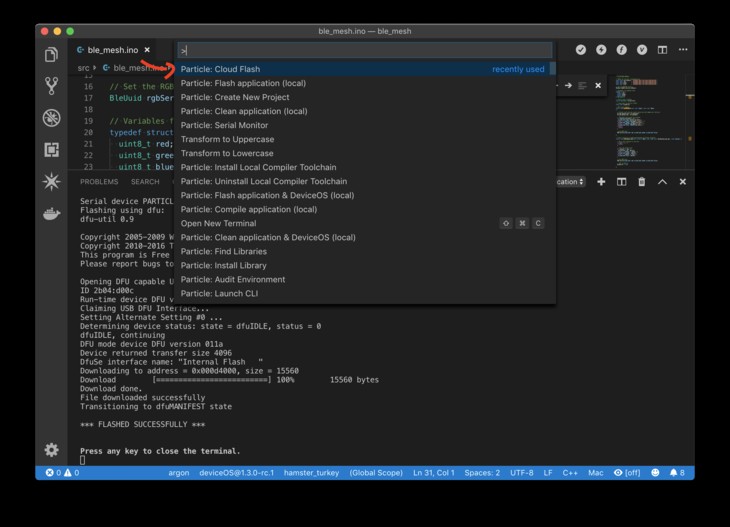The width and height of the screenshot is (730, 527).
Task: Kill terminal with the trash icon
Action: [642, 182]
